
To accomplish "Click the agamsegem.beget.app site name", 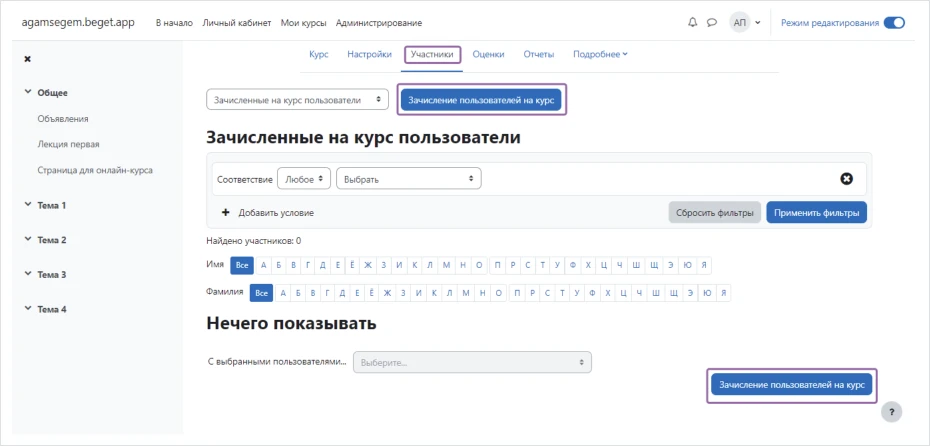I will point(78,23).
